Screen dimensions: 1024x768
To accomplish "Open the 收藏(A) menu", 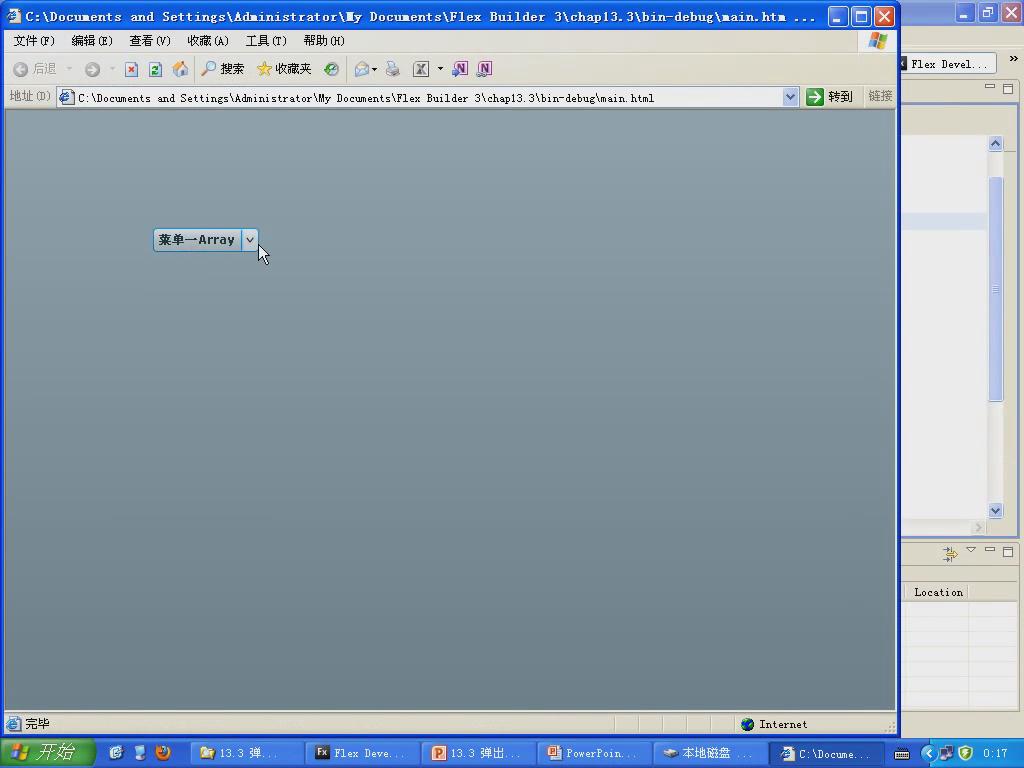I will point(208,40).
